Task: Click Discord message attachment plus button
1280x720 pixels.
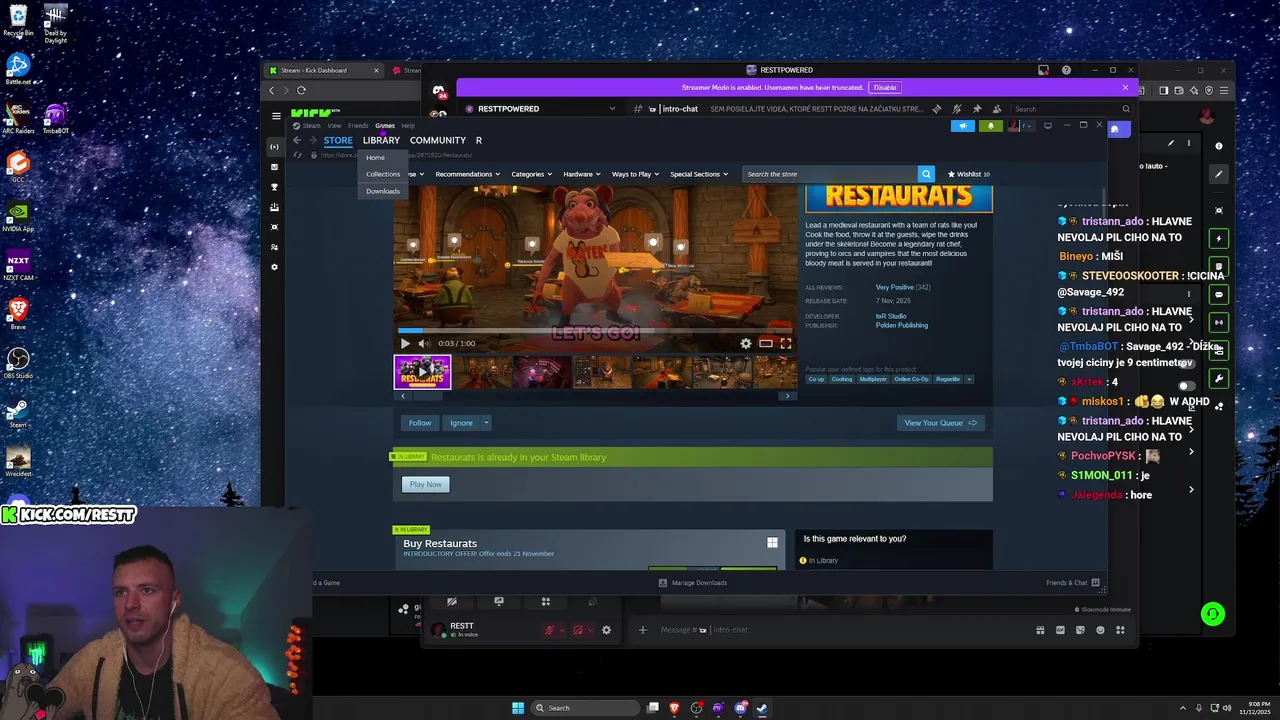Action: 643,630
